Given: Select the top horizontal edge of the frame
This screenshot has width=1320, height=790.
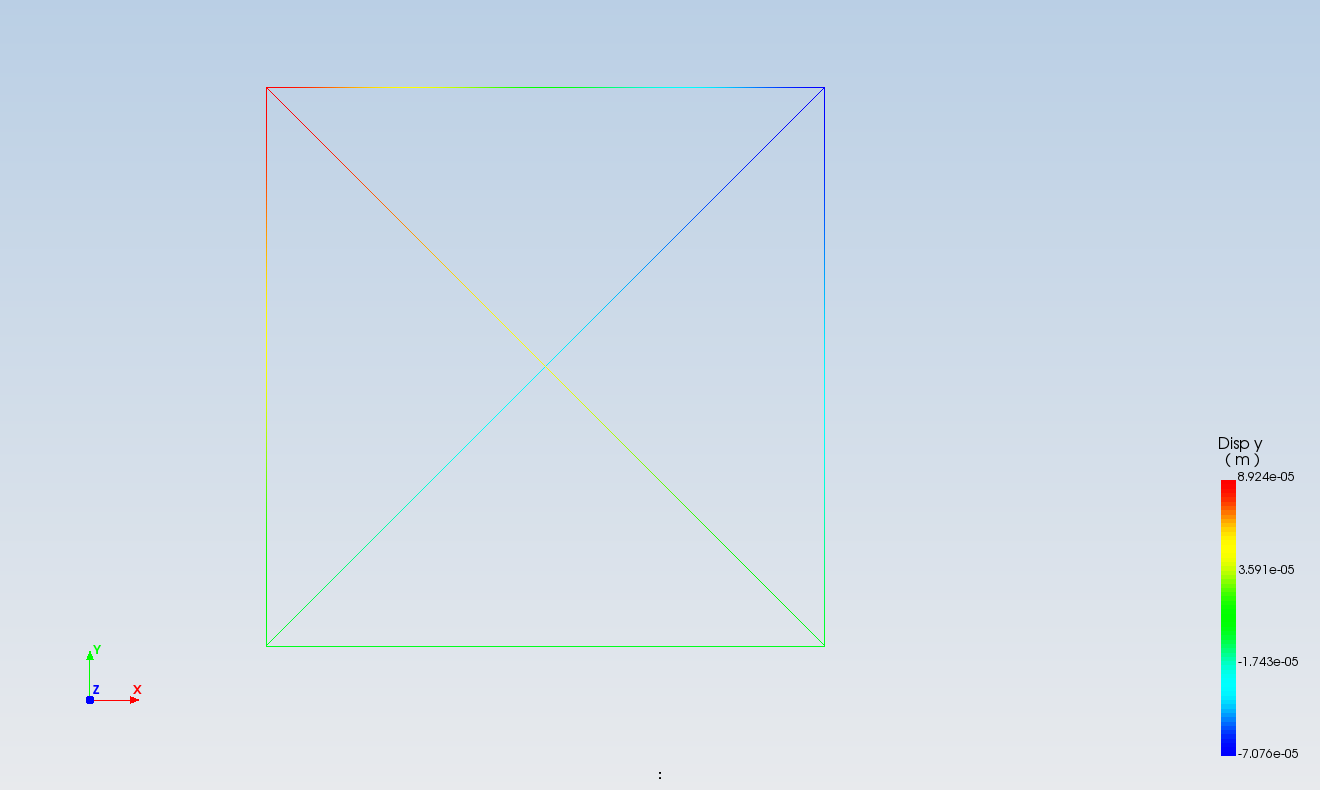Looking at the screenshot, I should pos(545,87).
